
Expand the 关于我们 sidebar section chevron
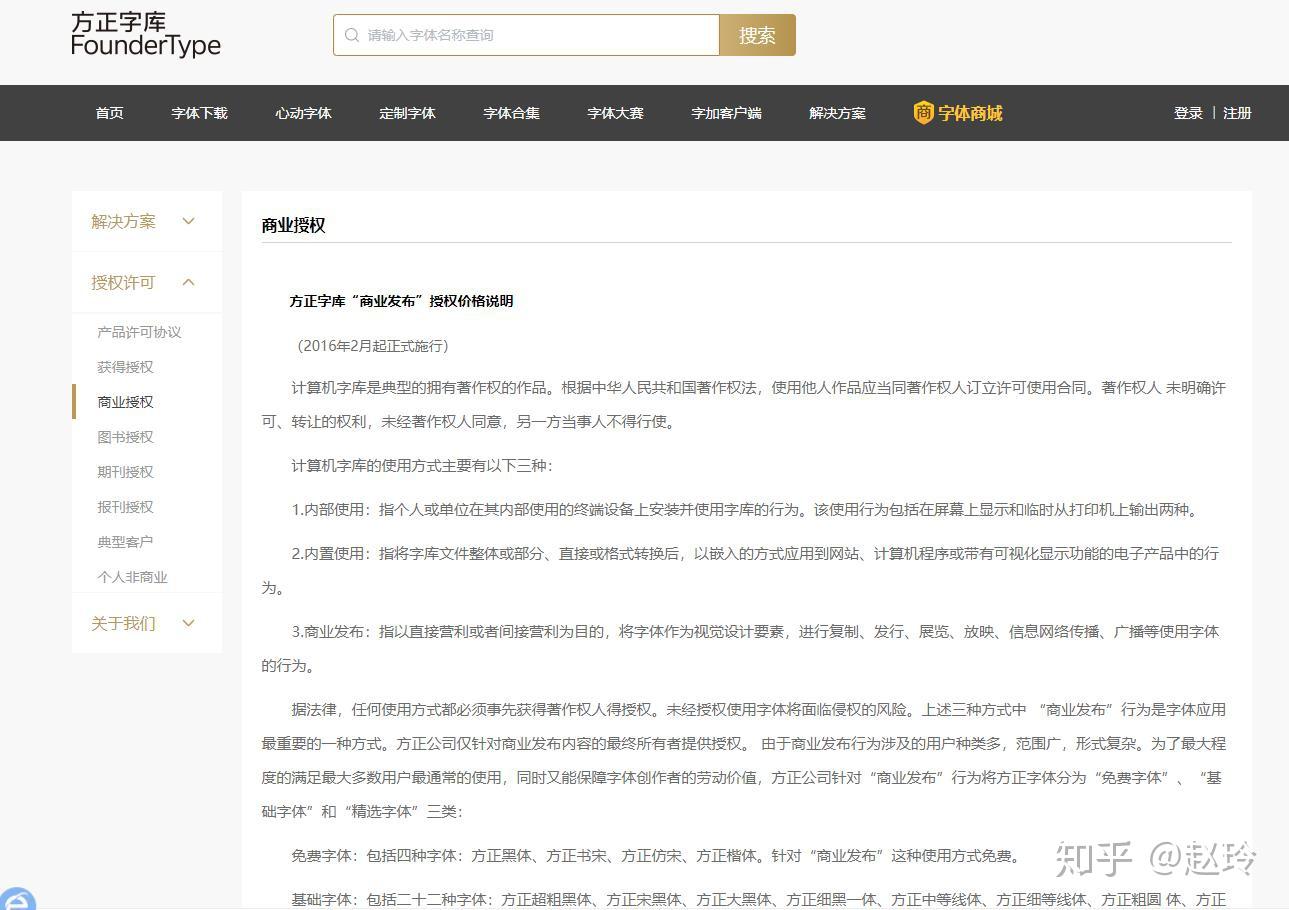(x=188, y=623)
